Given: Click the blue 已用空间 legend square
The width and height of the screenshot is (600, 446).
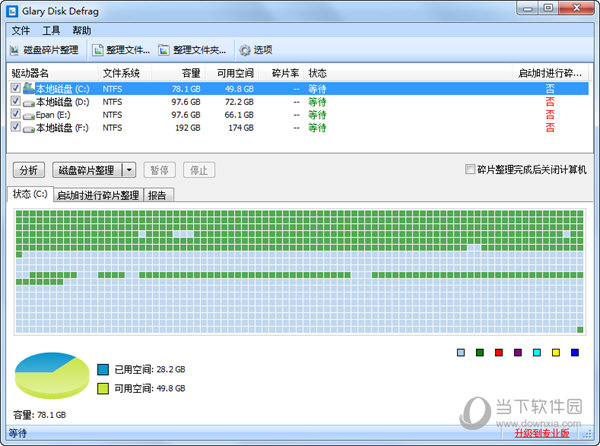Looking at the screenshot, I should coord(103,369).
